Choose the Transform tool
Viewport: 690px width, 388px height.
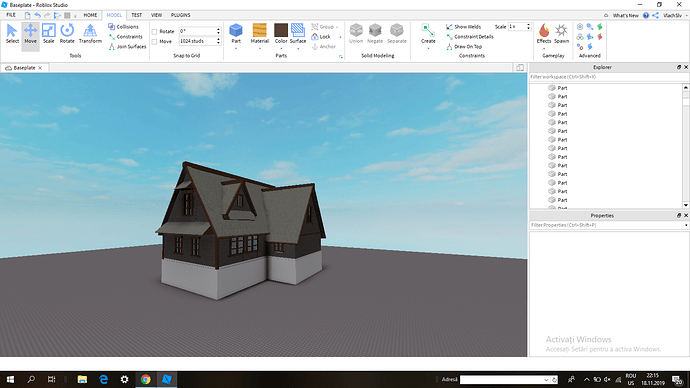click(90, 34)
